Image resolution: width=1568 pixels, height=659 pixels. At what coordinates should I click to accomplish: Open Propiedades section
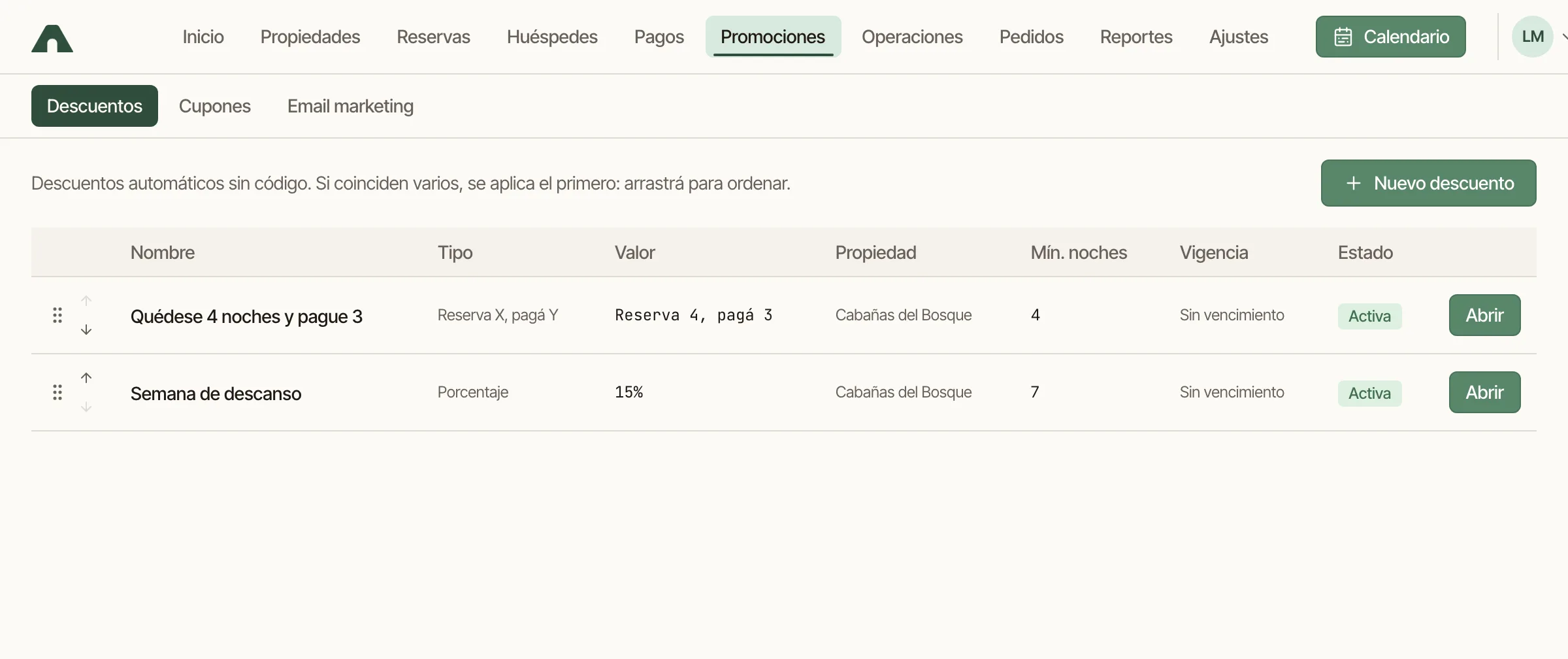[x=310, y=37]
